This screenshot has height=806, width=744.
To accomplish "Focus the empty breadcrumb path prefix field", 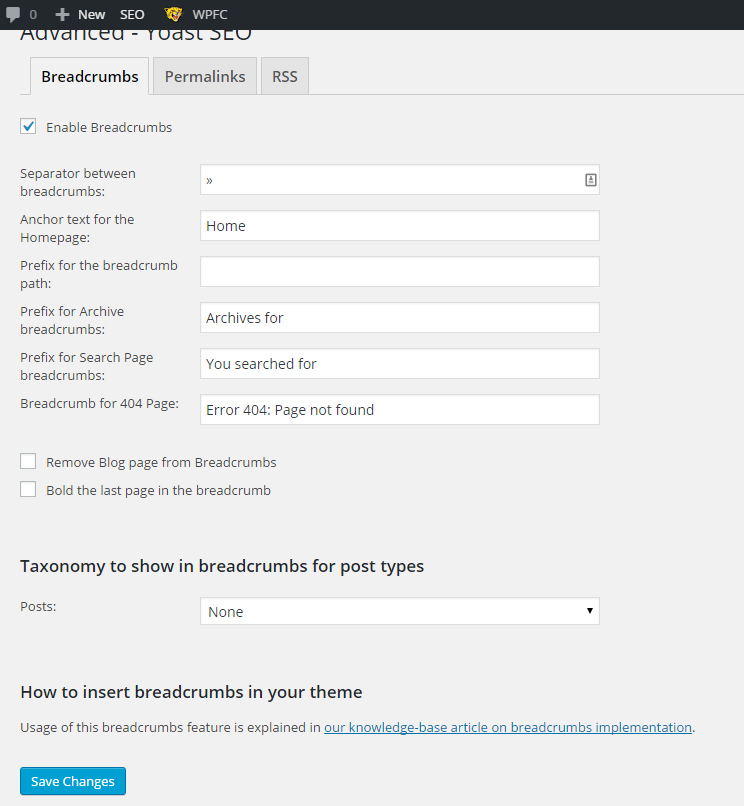I will 399,271.
